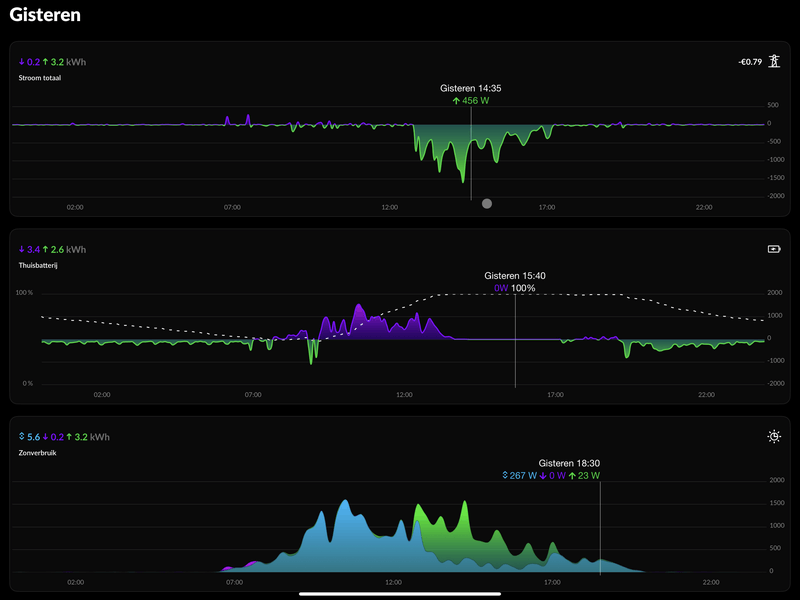This screenshot has width=800, height=600.
Task: Select the Stroom totaal 0.2 kWh import value
Action: coord(30,62)
